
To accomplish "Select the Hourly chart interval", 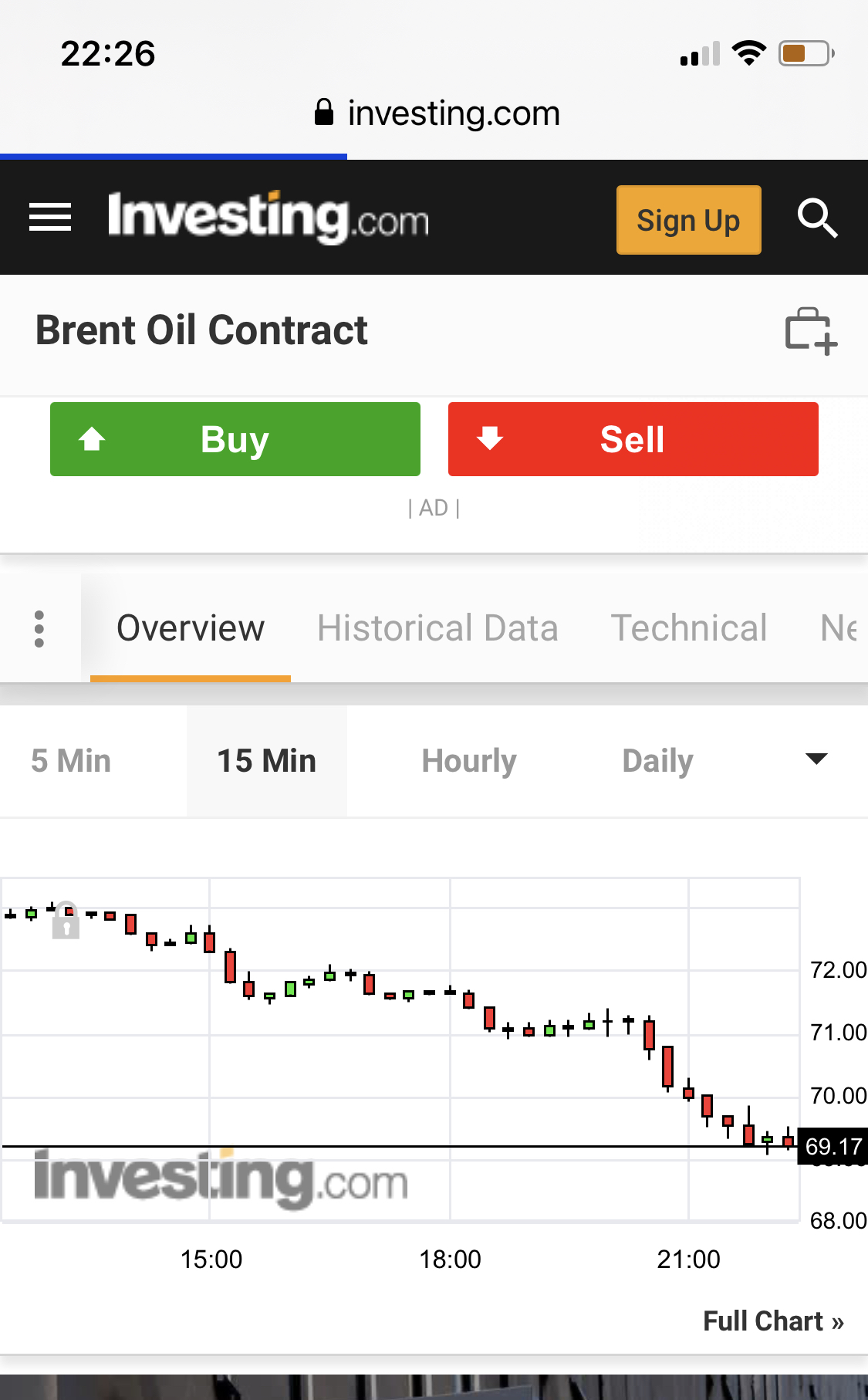I will coord(469,761).
